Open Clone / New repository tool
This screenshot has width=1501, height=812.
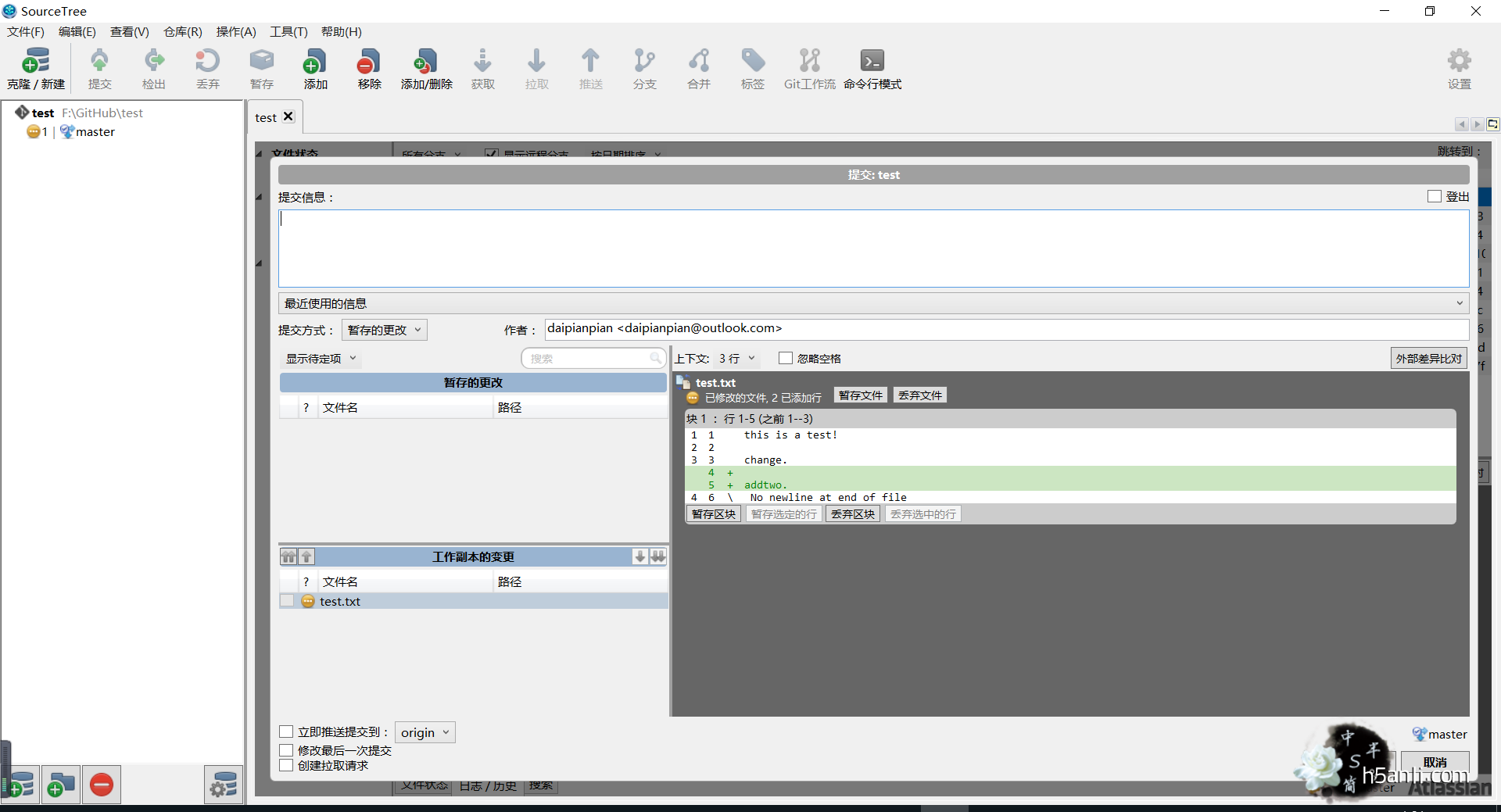coord(35,69)
